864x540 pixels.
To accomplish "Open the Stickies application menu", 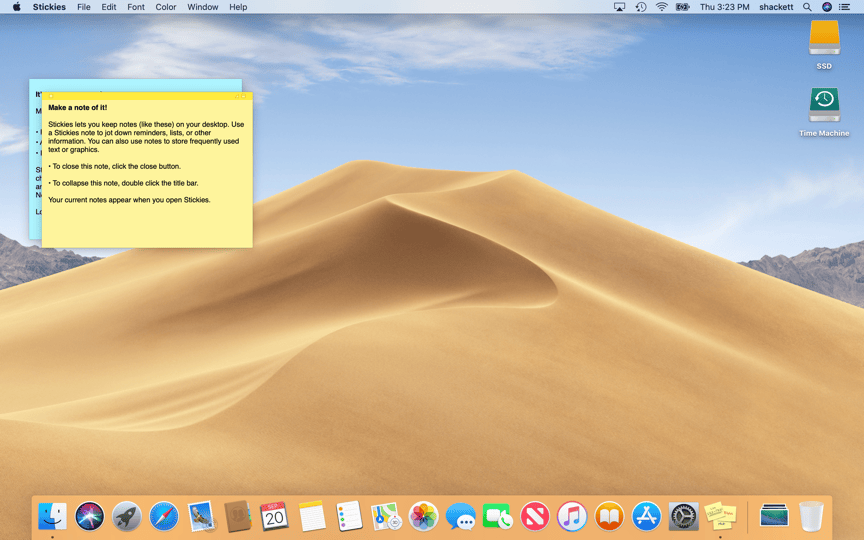I will point(49,7).
